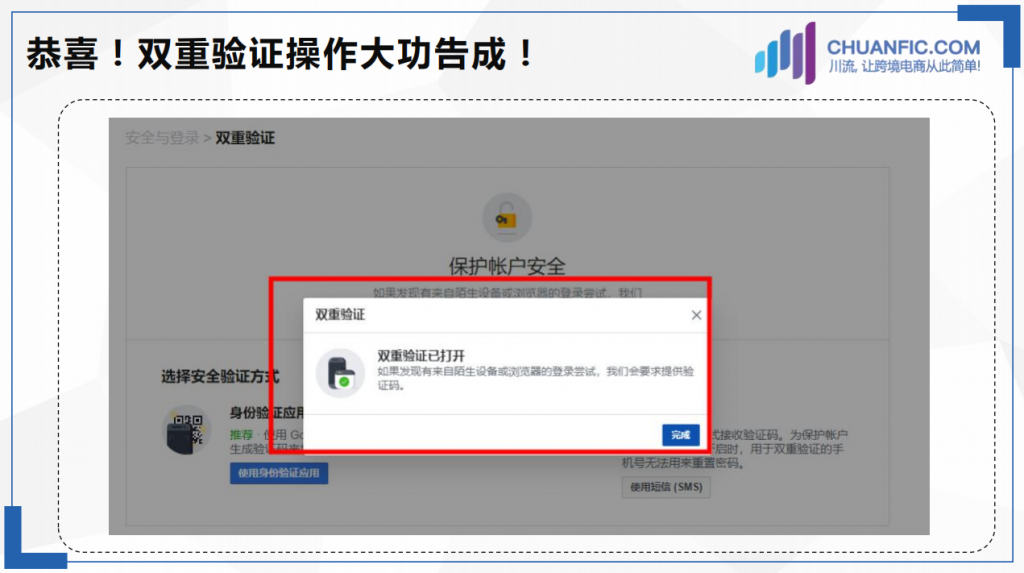Image resolution: width=1024 pixels, height=573 pixels.
Task: Click the 双重验证 breadcrumb item
Action: (x=245, y=138)
